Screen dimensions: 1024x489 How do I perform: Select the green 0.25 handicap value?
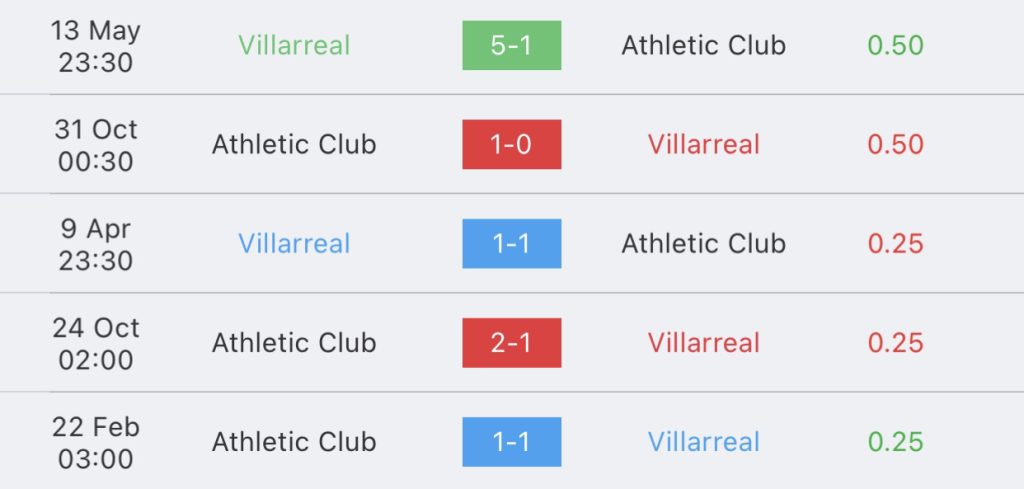(895, 442)
